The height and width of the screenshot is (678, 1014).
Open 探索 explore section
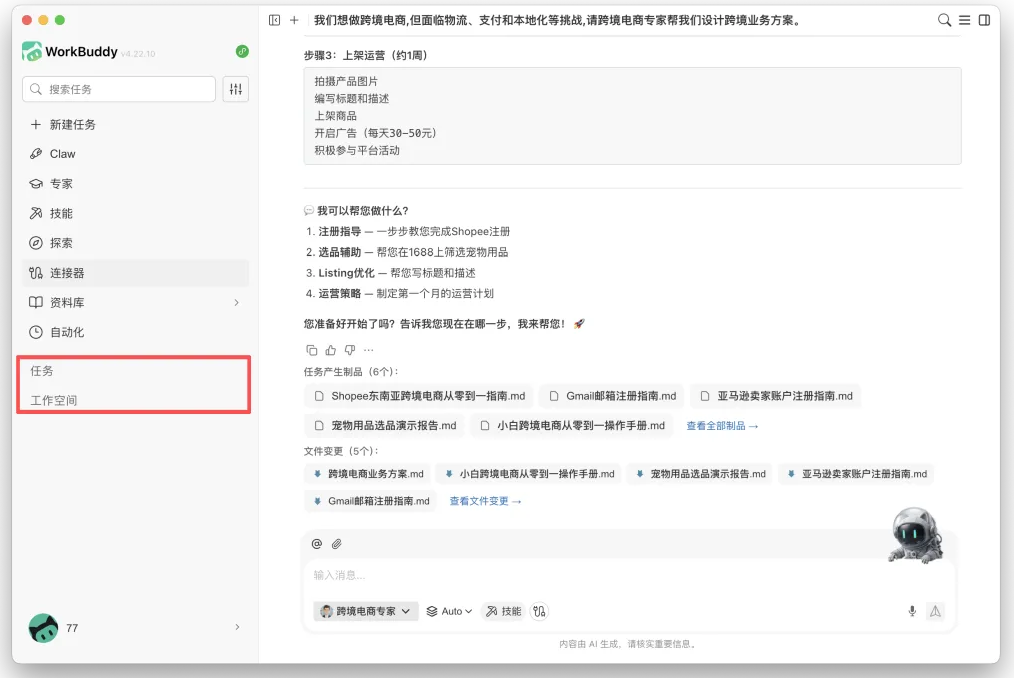135,243
